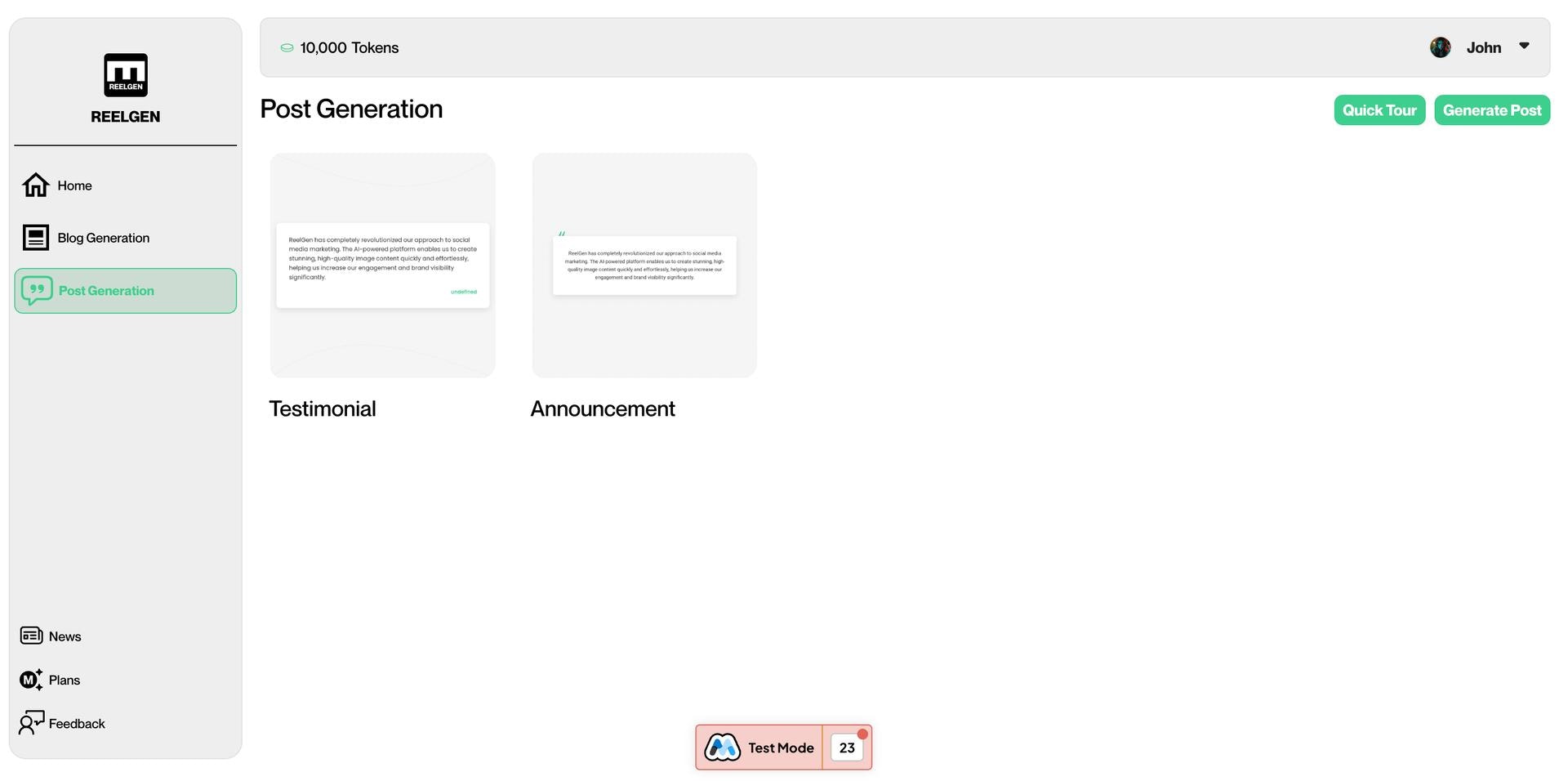Select the Testimonial template thumbnail

pyautogui.click(x=382, y=266)
